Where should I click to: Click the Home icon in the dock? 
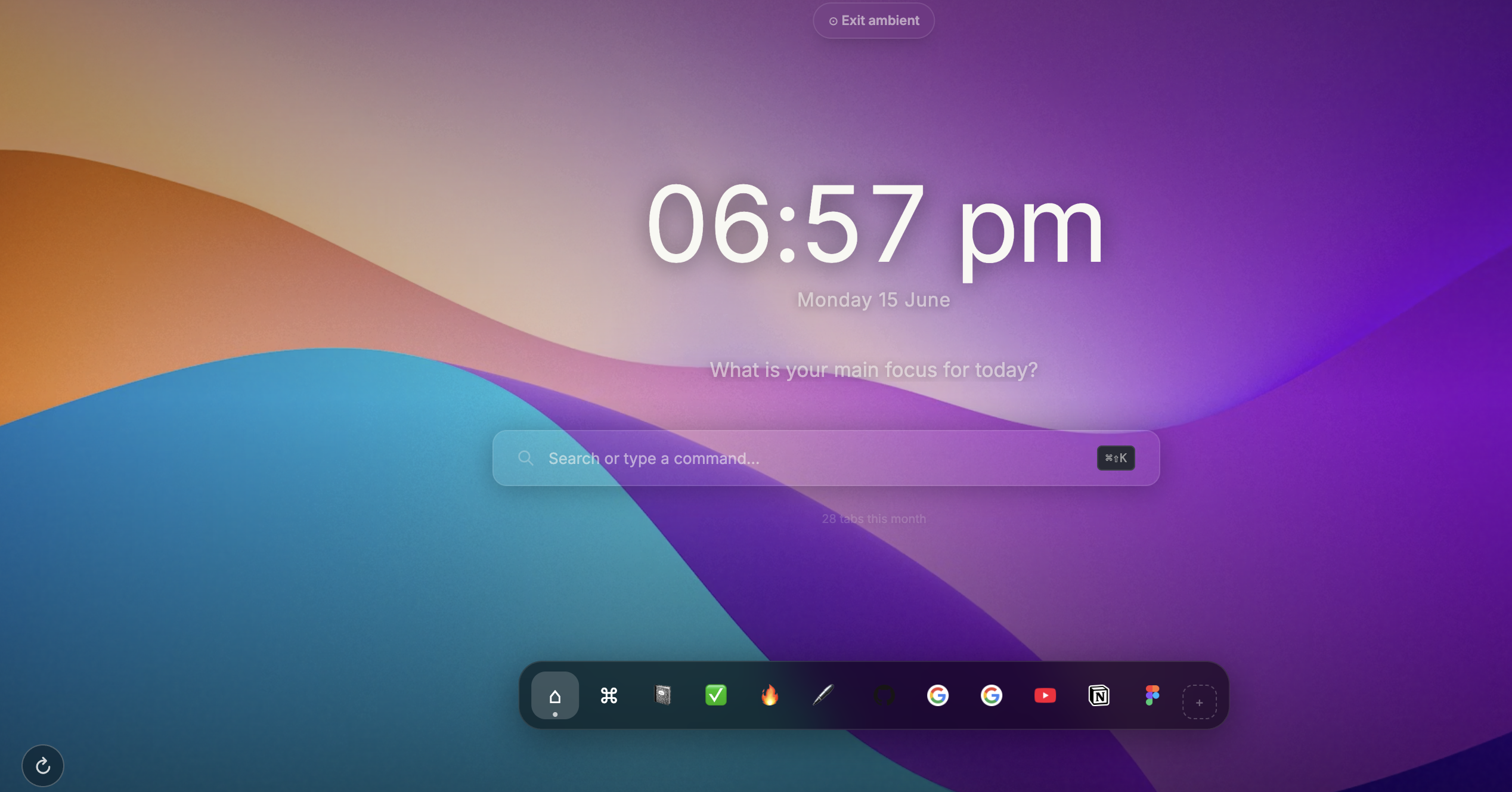click(555, 695)
